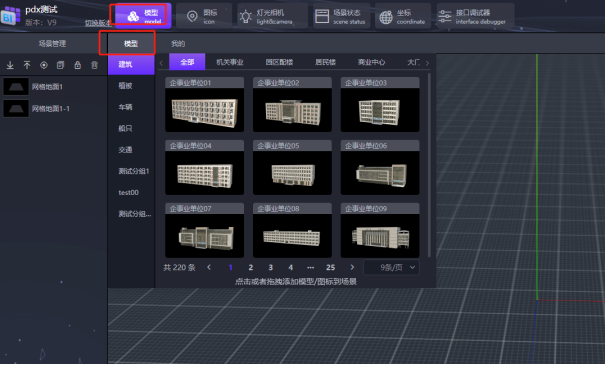Image resolution: width=605 pixels, height=365 pixels.
Task: Select the 建筑 category
Action: tap(131, 64)
